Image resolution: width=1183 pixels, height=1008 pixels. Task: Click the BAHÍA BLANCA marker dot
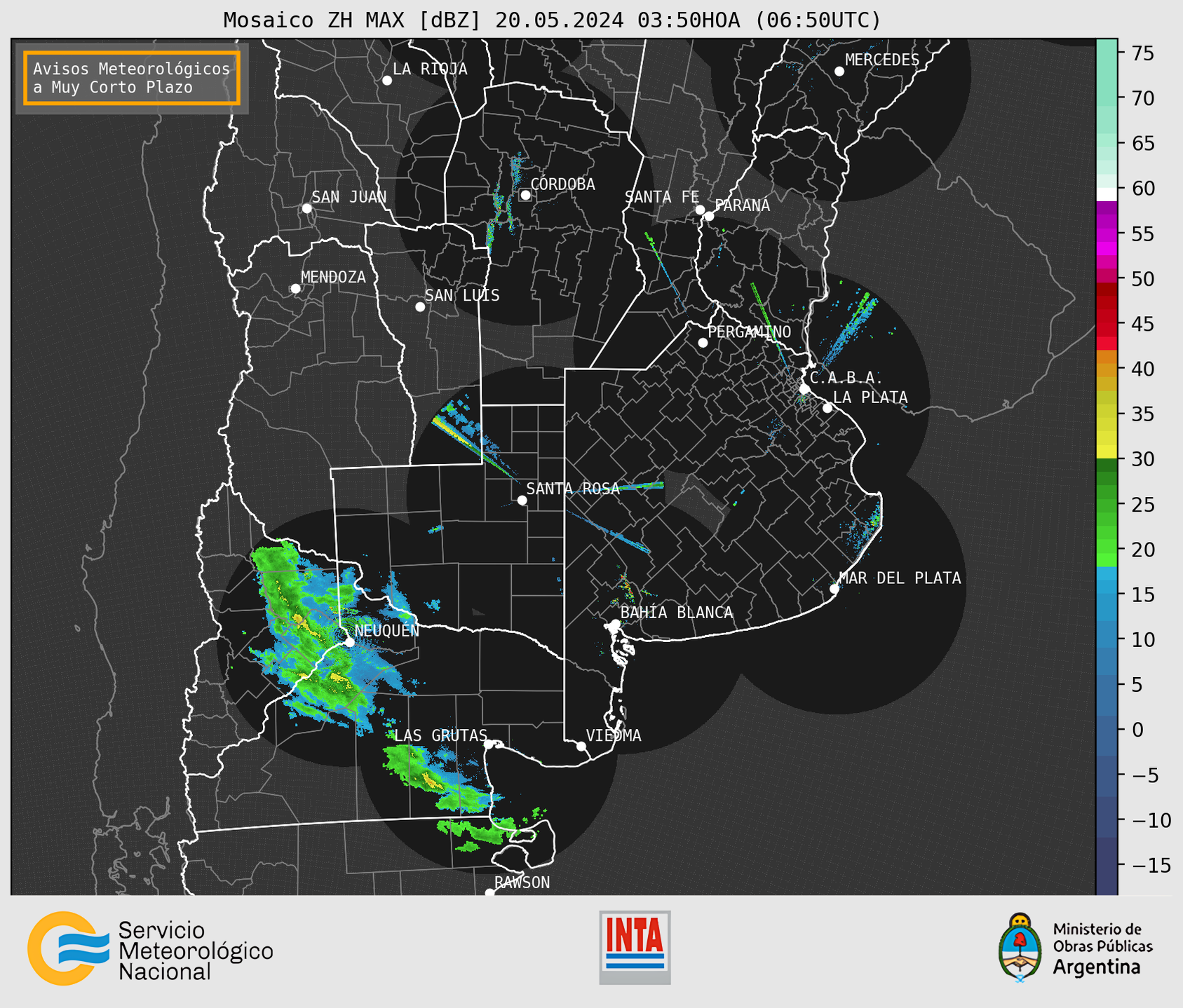pos(615,624)
